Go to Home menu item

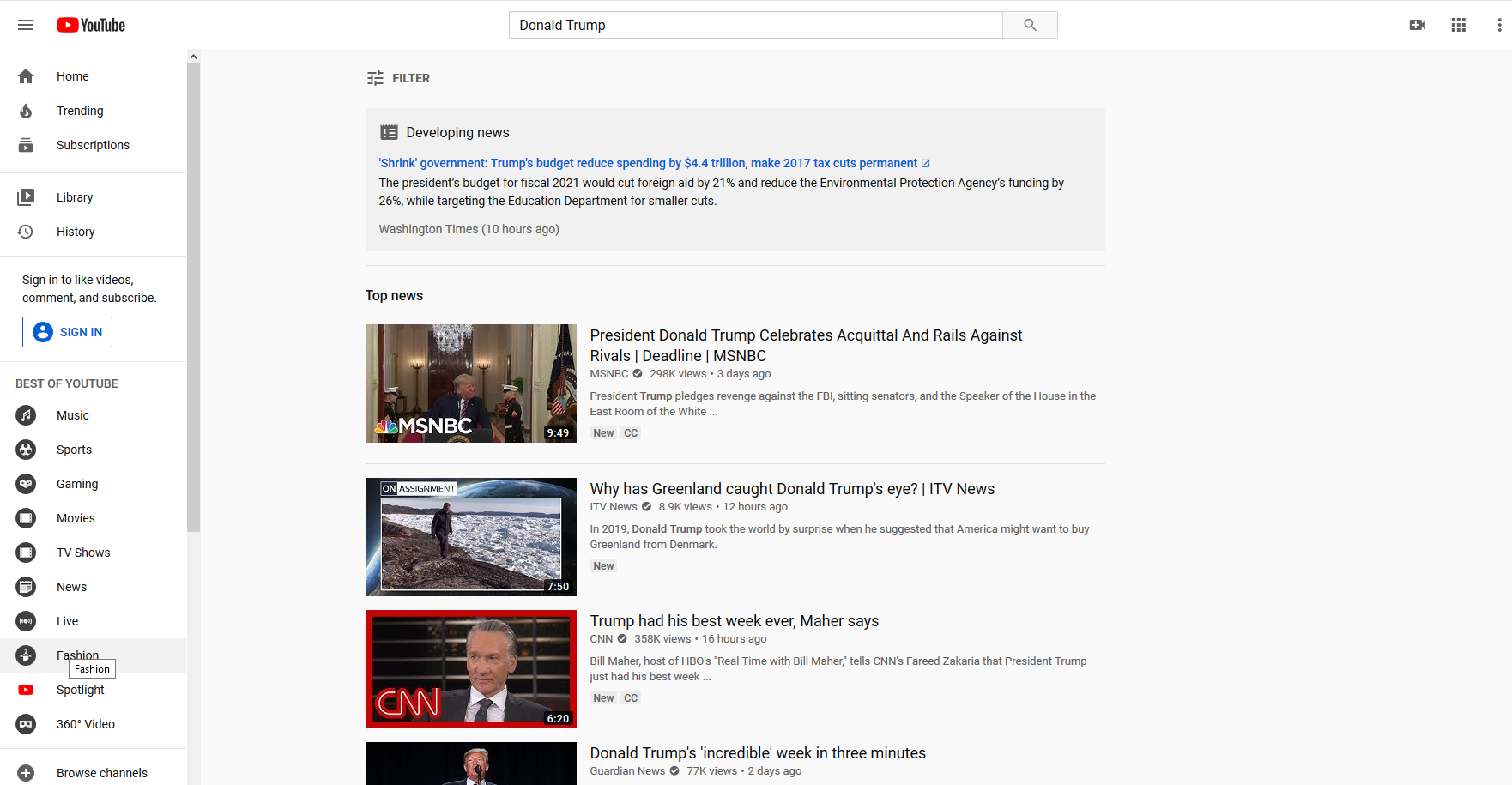pos(93,76)
